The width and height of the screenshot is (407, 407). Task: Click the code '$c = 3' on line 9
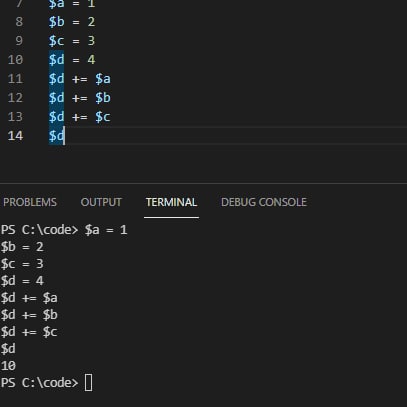[72, 41]
